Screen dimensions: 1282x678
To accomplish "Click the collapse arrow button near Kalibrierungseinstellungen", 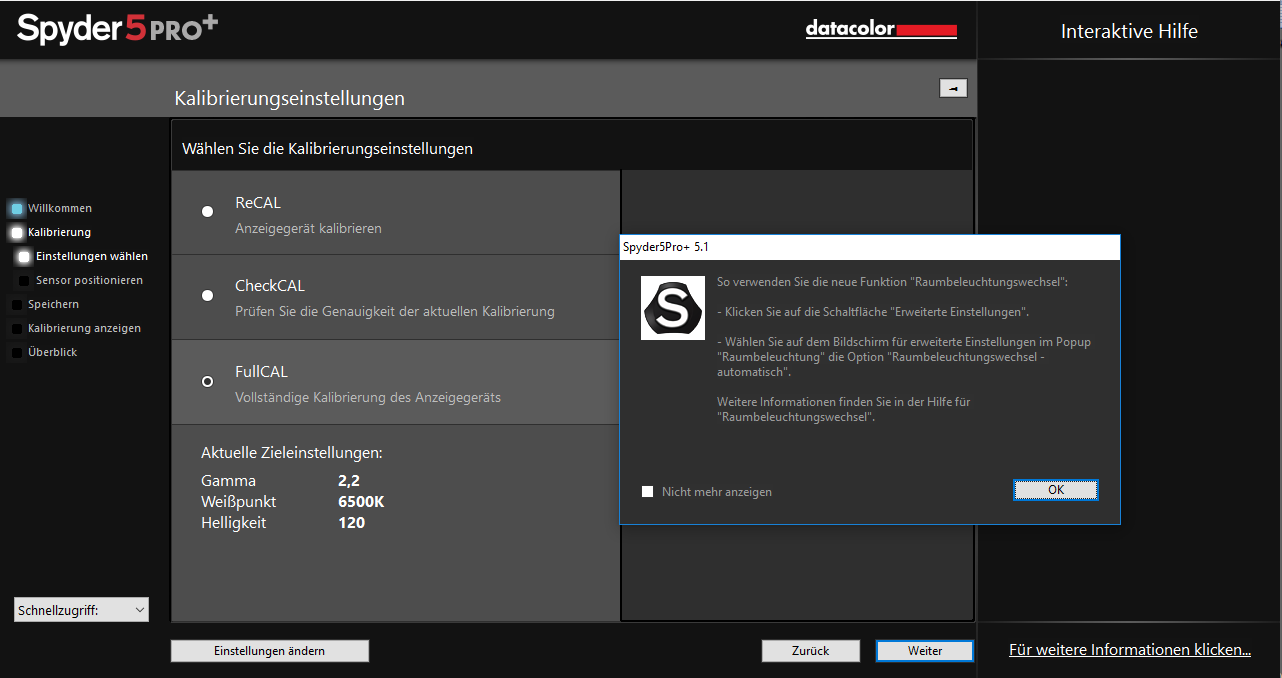I will pos(953,88).
